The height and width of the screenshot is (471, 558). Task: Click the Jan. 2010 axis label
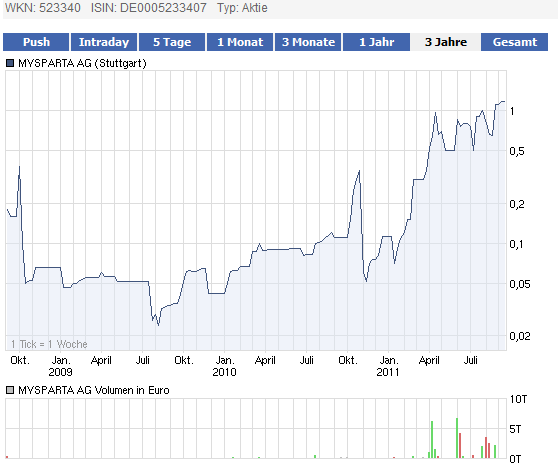click(x=224, y=366)
